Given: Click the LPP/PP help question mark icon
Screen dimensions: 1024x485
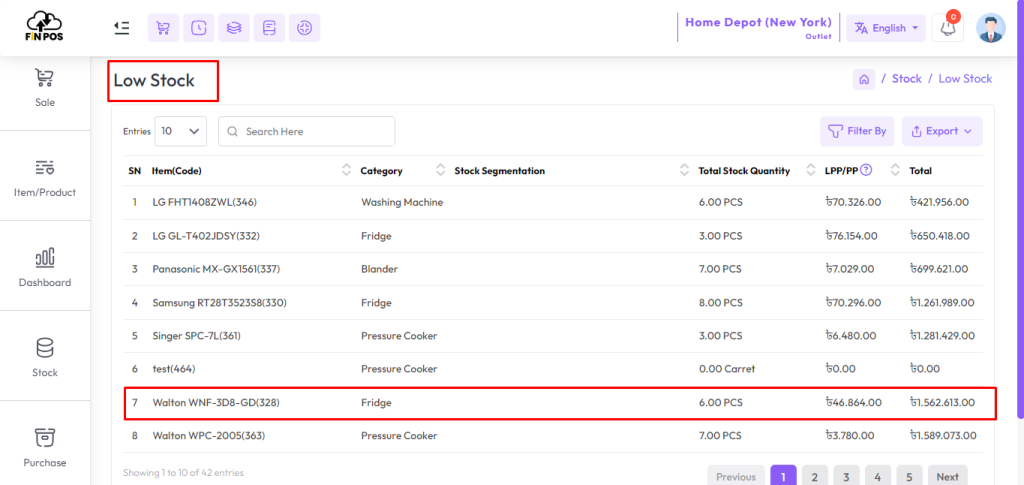Looking at the screenshot, I should (866, 170).
